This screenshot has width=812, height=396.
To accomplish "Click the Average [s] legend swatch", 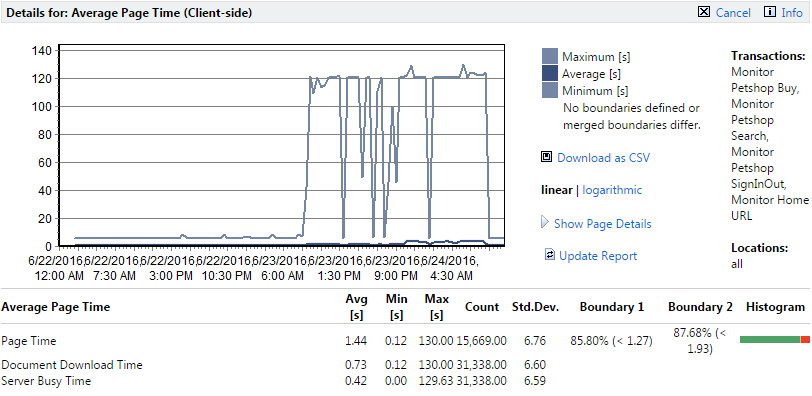I will point(550,73).
